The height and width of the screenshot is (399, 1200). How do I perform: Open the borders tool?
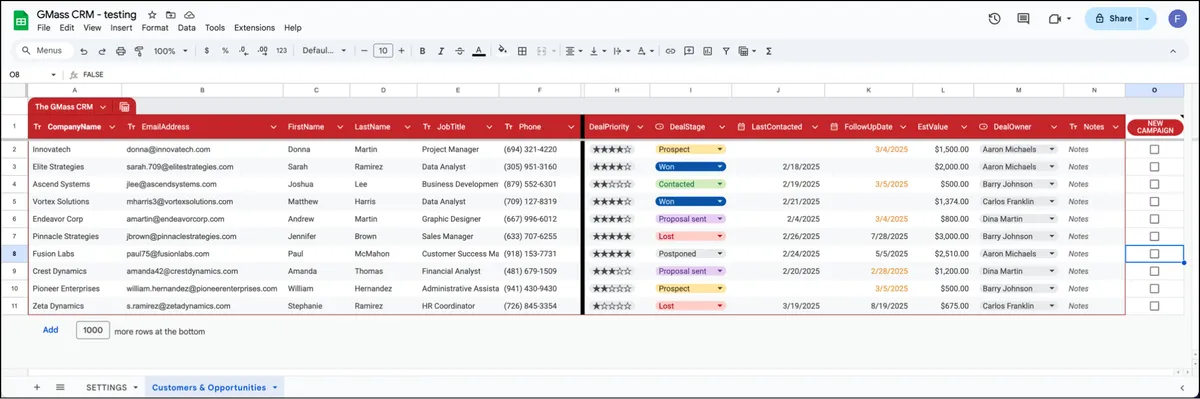(x=522, y=51)
